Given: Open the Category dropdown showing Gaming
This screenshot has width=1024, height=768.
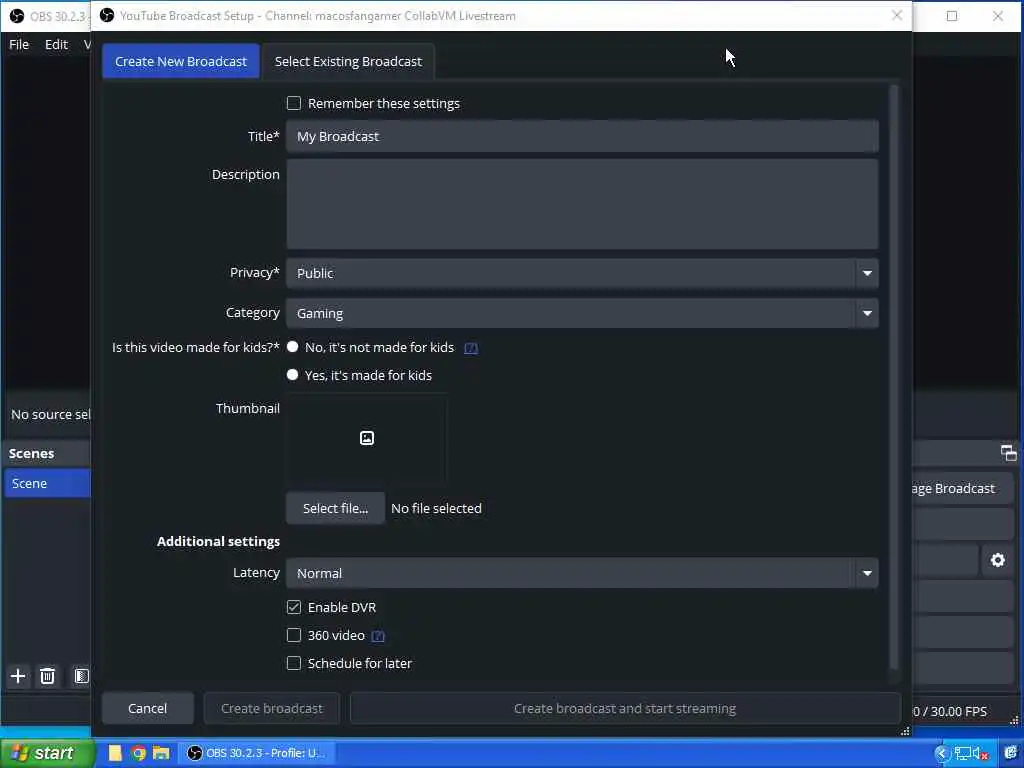Looking at the screenshot, I should (x=582, y=313).
